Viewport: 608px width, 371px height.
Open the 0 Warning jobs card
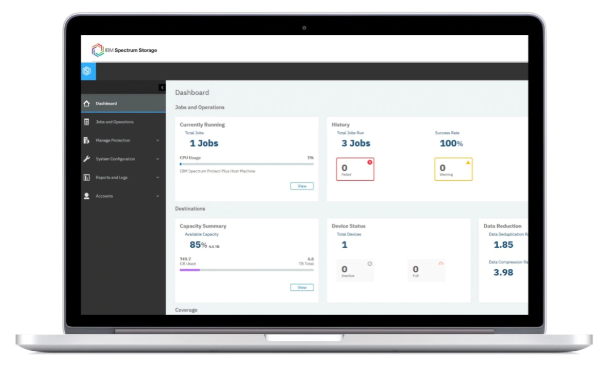coord(453,169)
